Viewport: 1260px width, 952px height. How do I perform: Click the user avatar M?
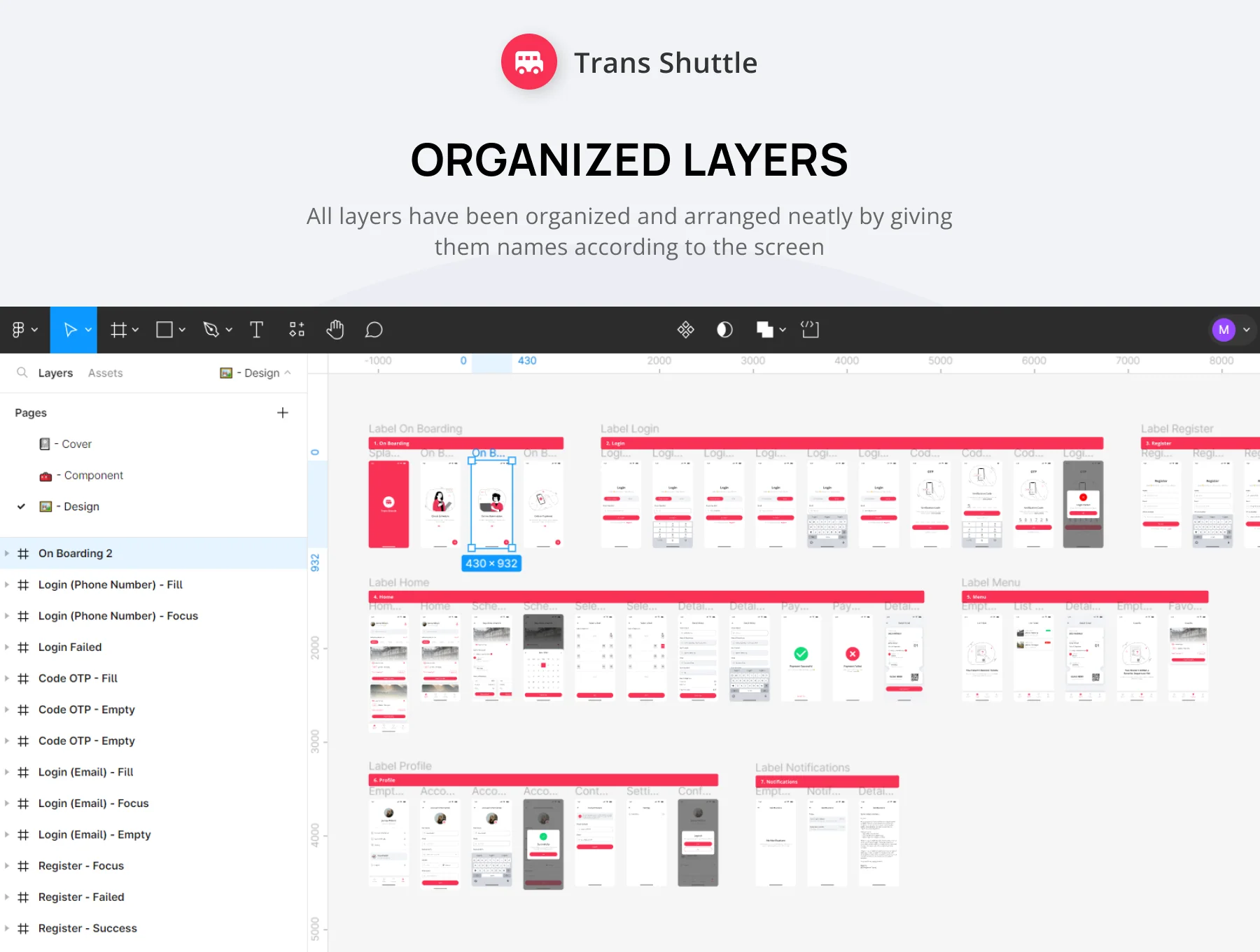pos(1224,330)
